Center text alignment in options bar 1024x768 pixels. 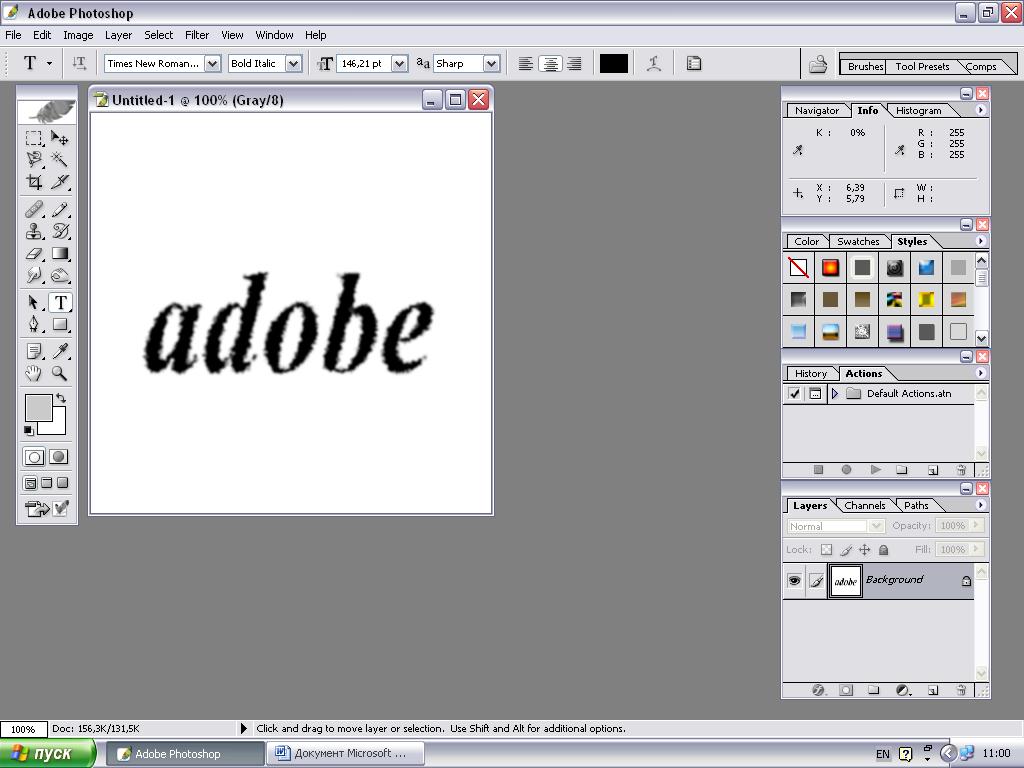(x=551, y=63)
